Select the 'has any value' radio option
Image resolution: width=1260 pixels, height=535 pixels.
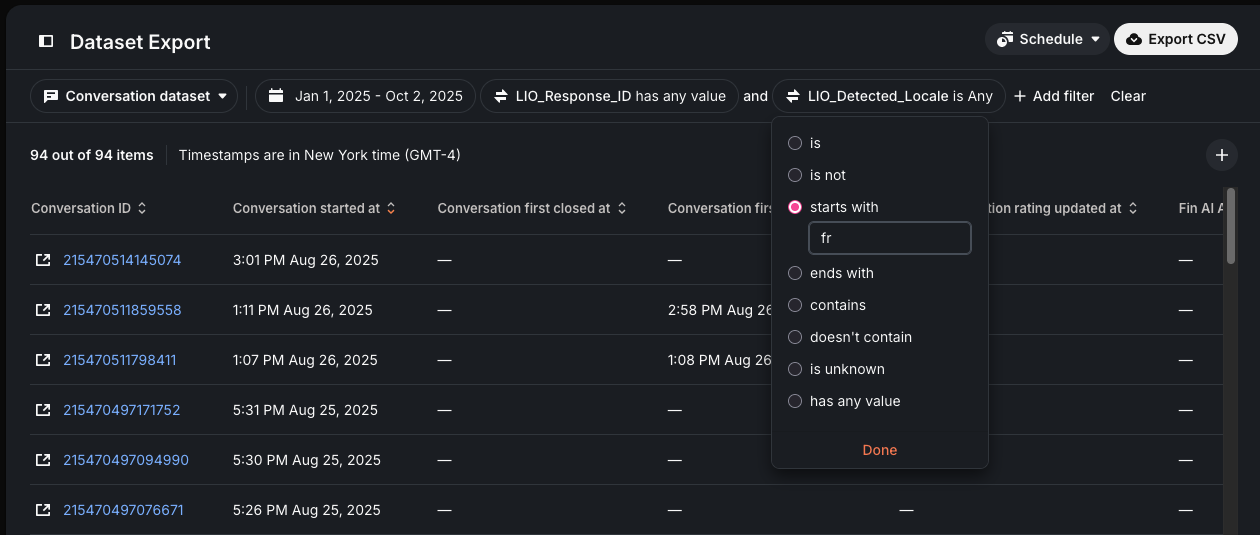click(x=795, y=401)
